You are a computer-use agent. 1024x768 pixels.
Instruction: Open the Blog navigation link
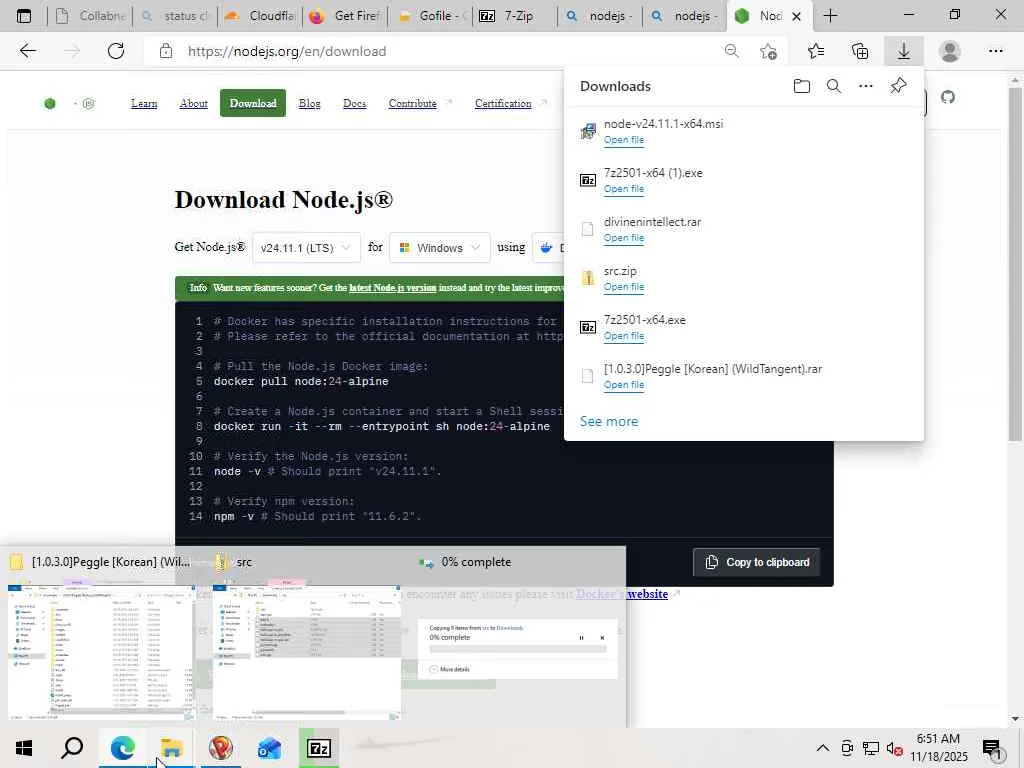click(x=310, y=103)
